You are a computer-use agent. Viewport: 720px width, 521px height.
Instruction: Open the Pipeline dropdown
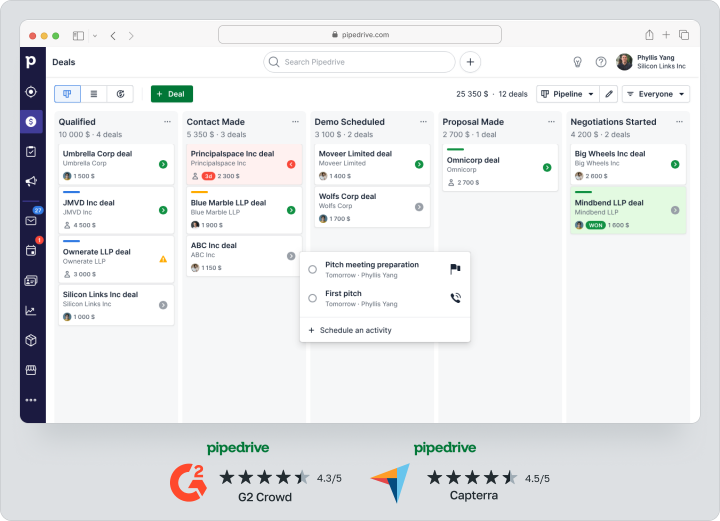pos(568,94)
